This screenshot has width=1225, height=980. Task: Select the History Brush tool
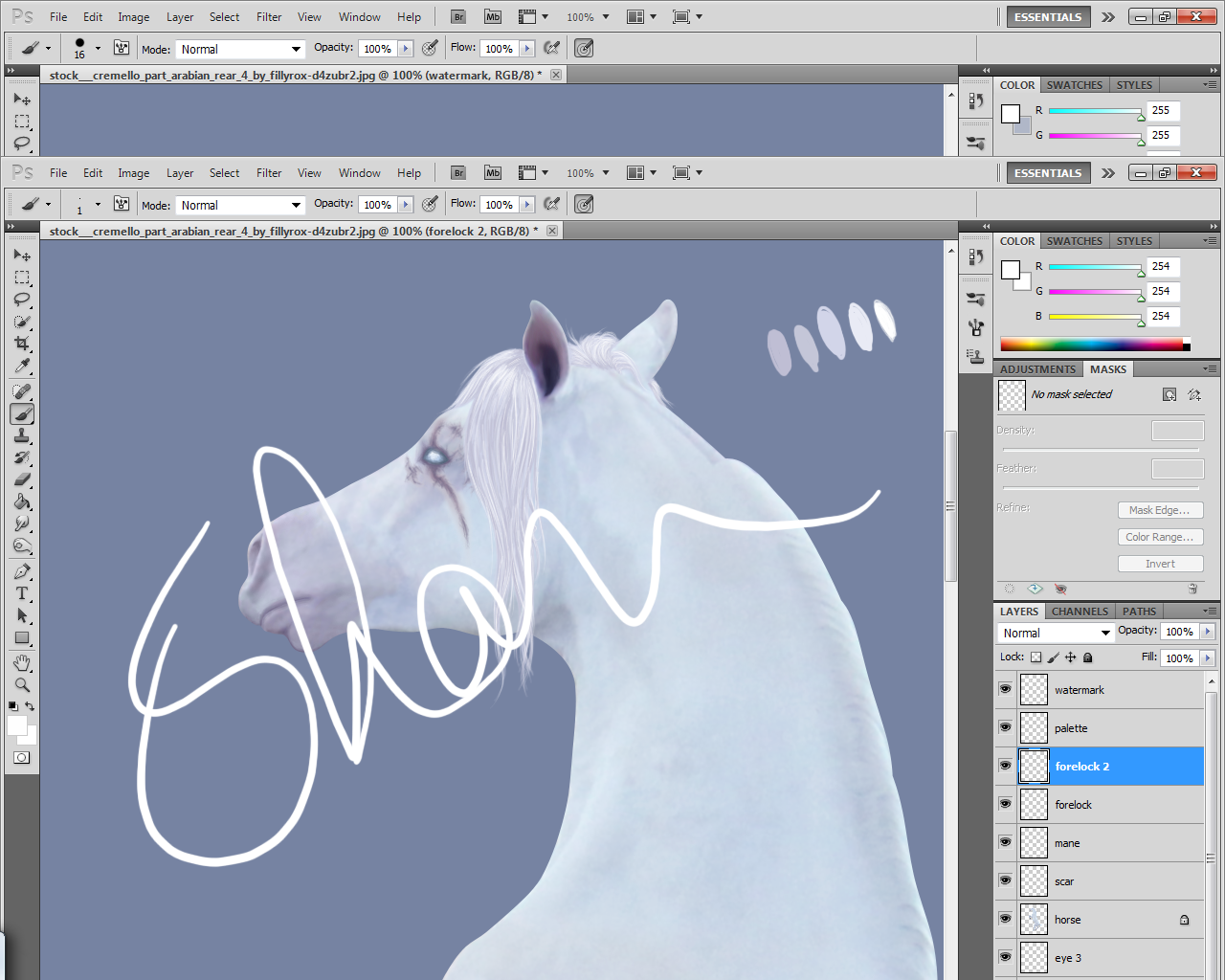pos(22,457)
